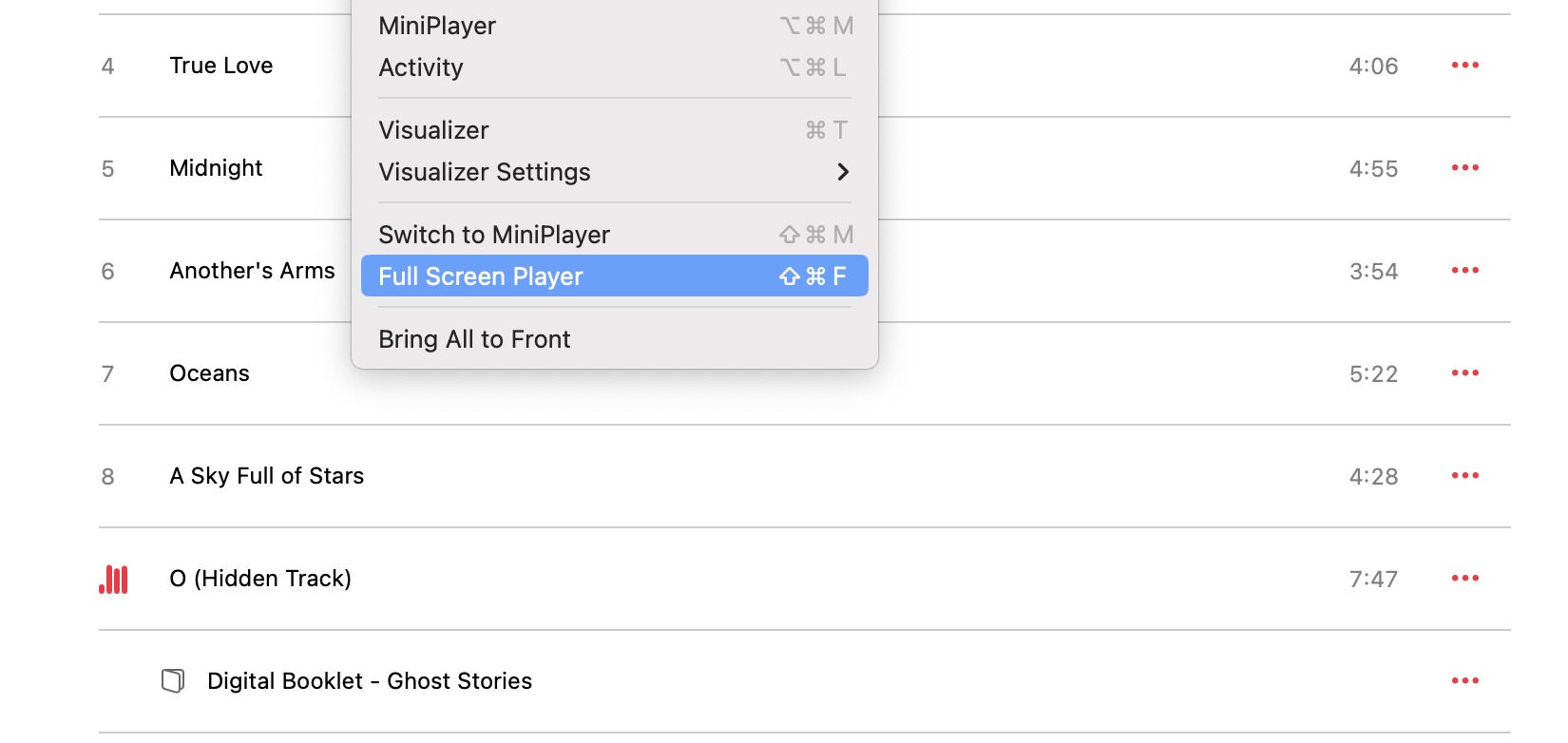Open more options for Digital Booklet - Ghost Stories

pos(1464,680)
